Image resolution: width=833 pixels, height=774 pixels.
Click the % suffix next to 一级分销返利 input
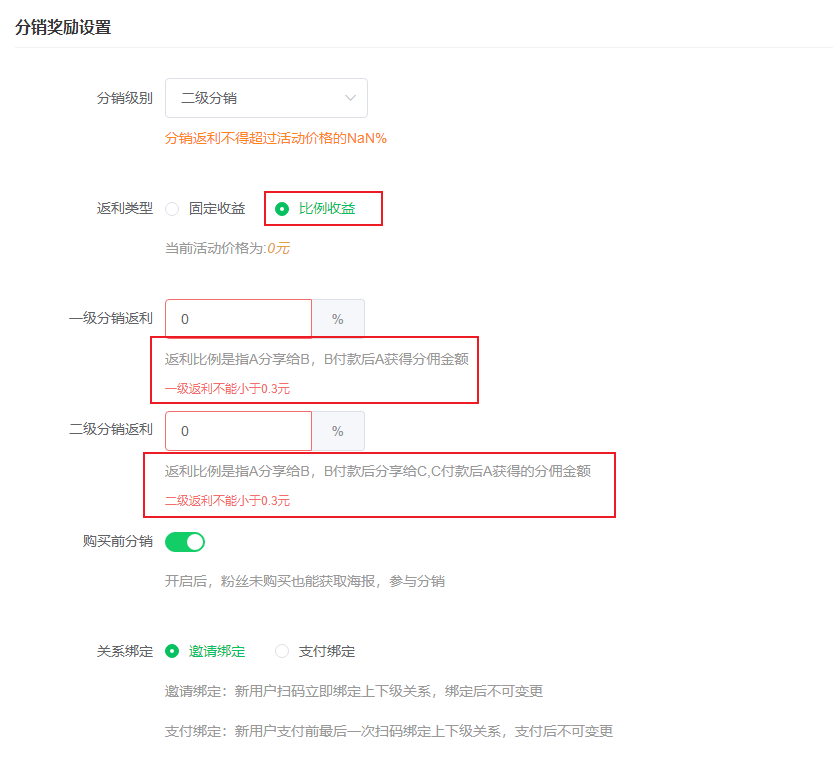coord(338,318)
